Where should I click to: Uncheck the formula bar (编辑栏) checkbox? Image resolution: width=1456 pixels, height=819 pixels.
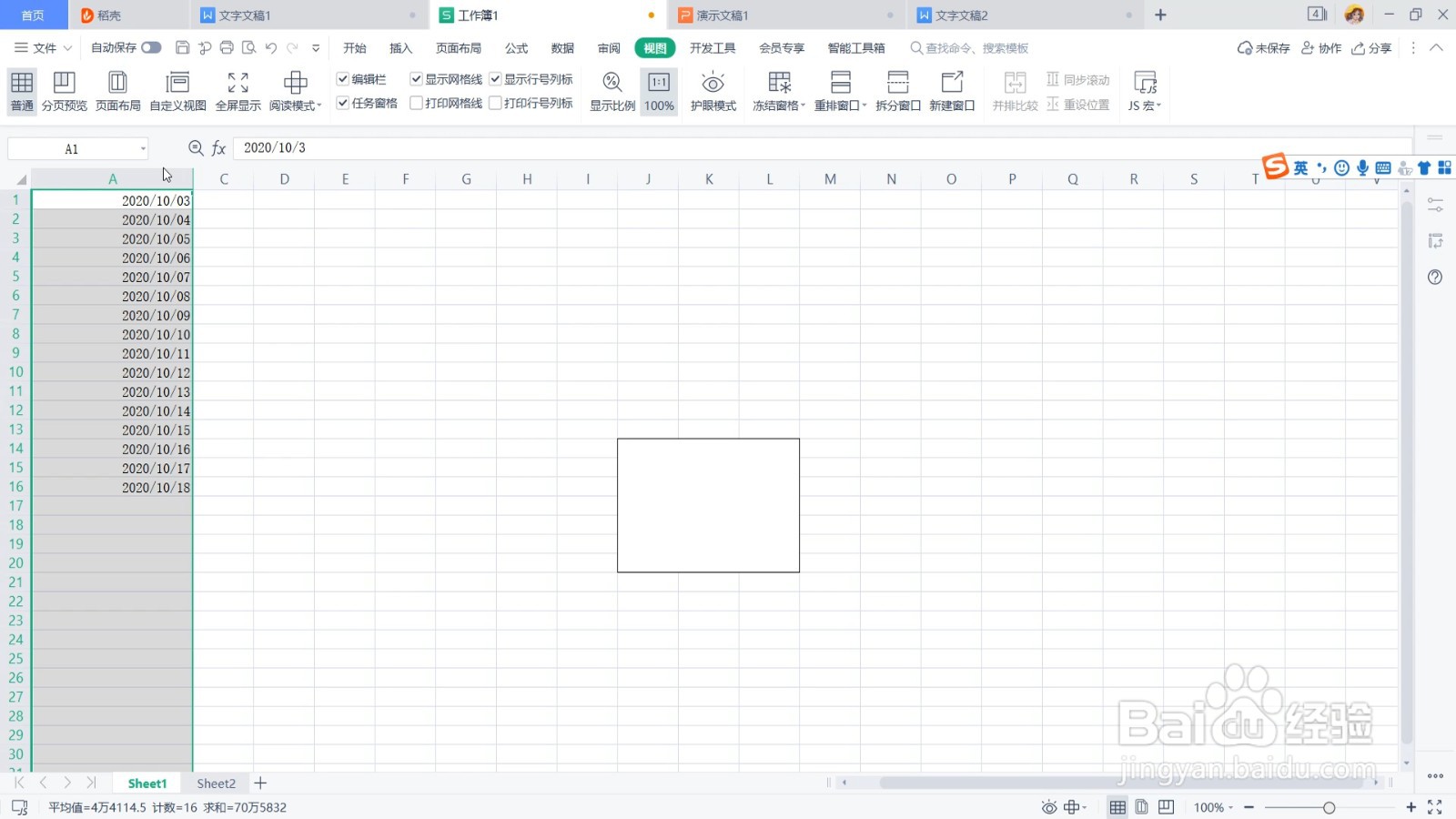tap(343, 79)
